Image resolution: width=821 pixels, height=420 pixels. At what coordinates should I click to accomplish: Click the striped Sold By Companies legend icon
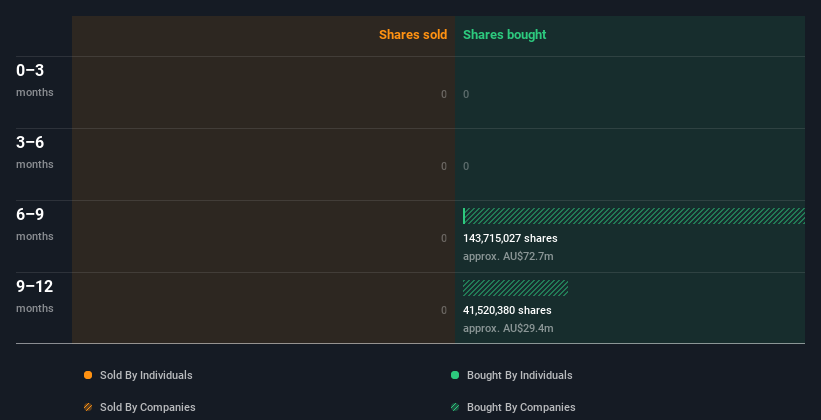coord(88,407)
